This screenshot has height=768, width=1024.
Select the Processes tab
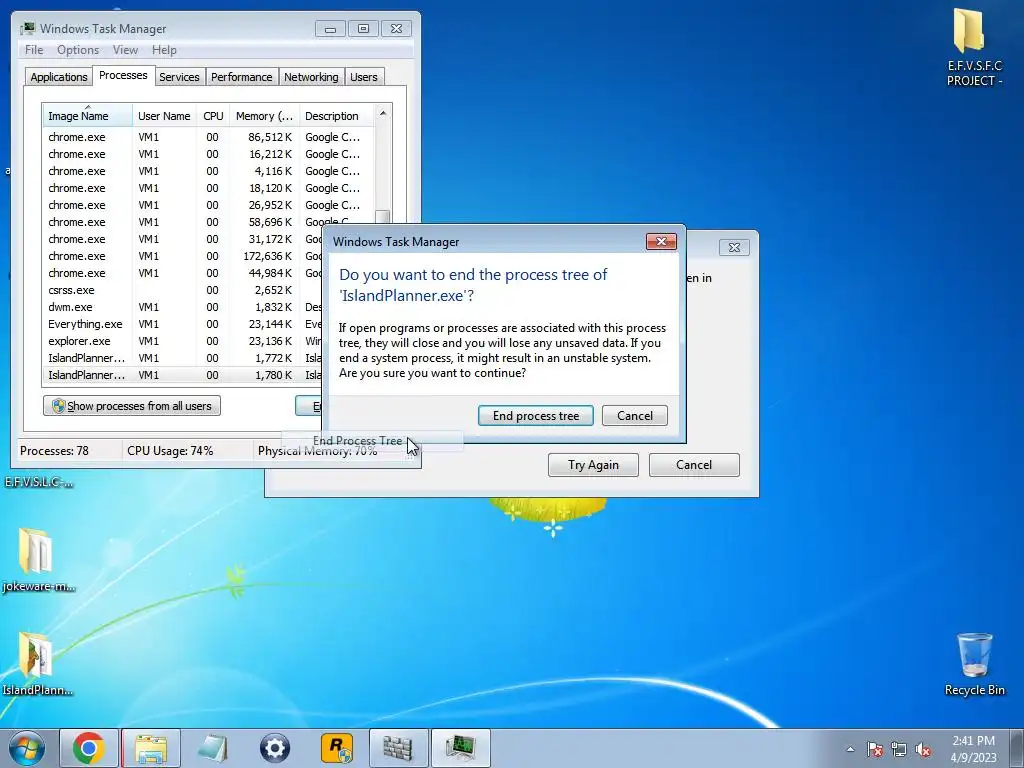click(x=123, y=76)
